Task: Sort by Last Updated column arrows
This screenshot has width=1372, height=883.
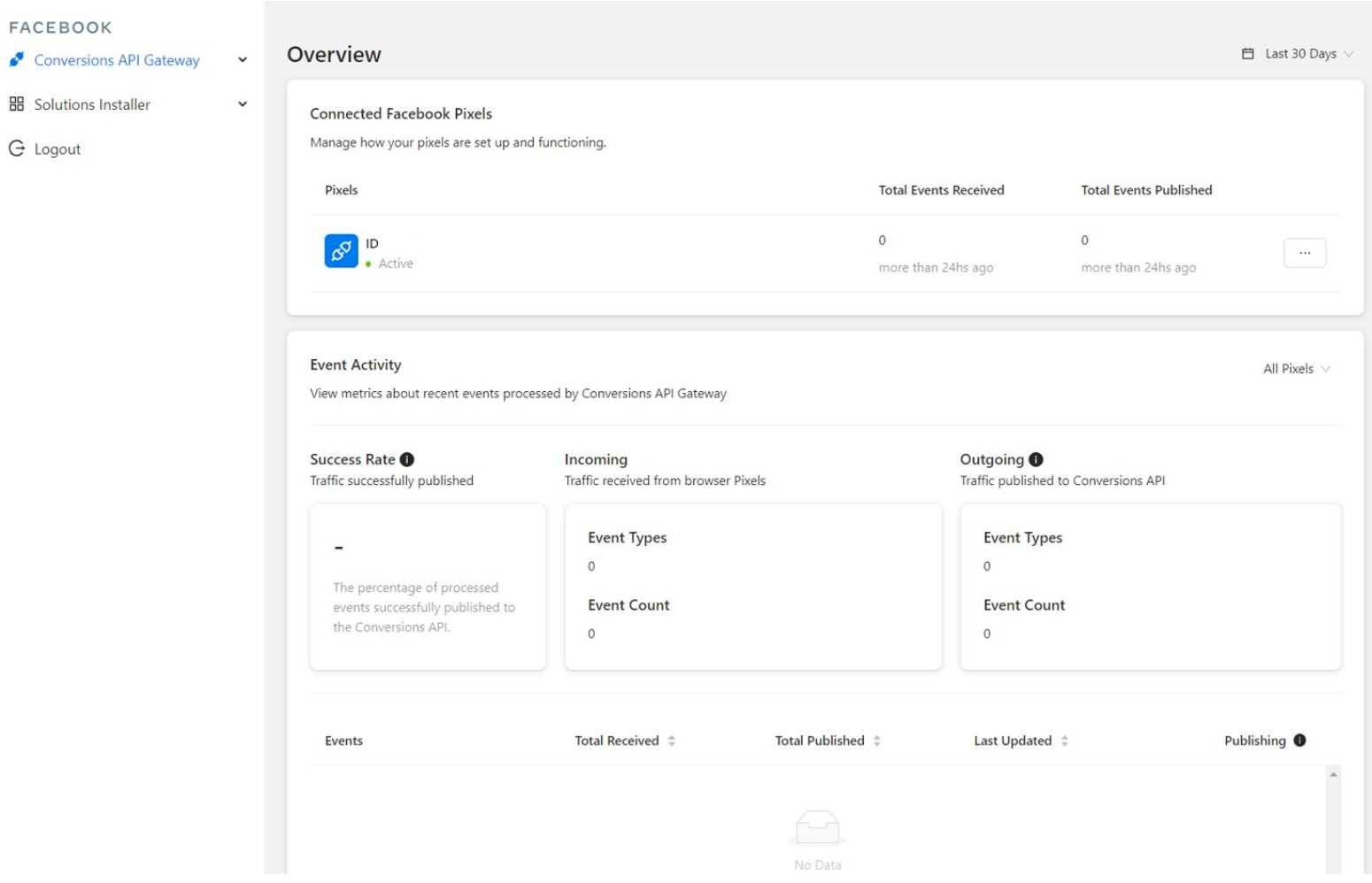Action: point(1065,741)
